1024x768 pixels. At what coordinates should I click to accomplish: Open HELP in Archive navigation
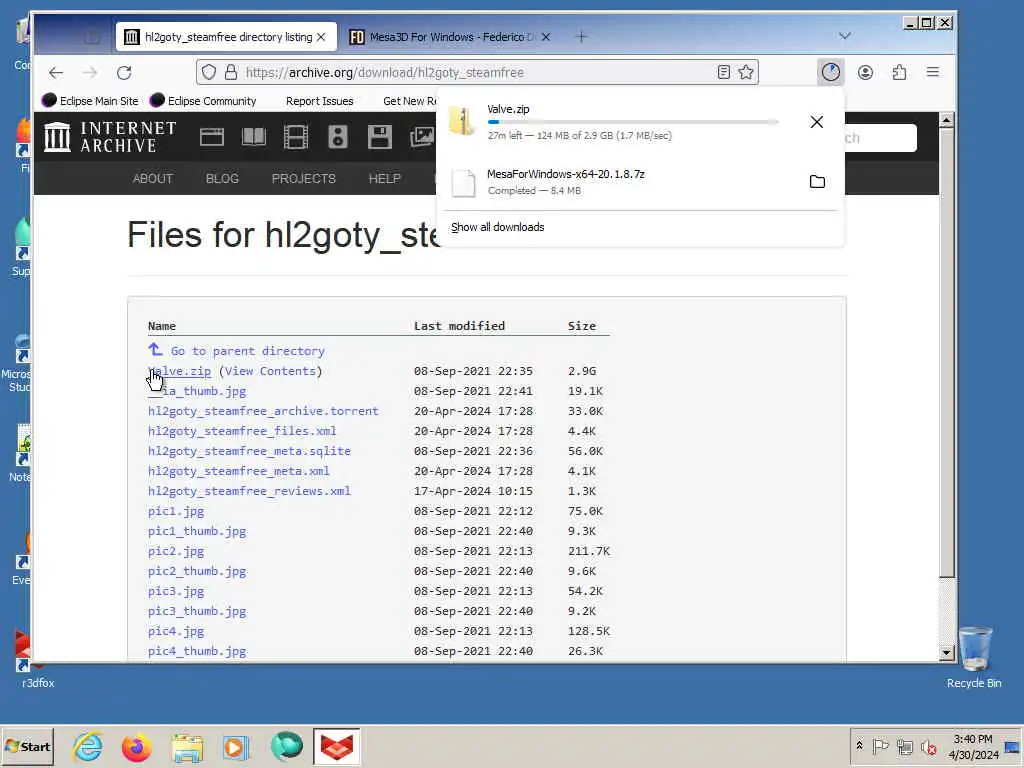(x=385, y=178)
